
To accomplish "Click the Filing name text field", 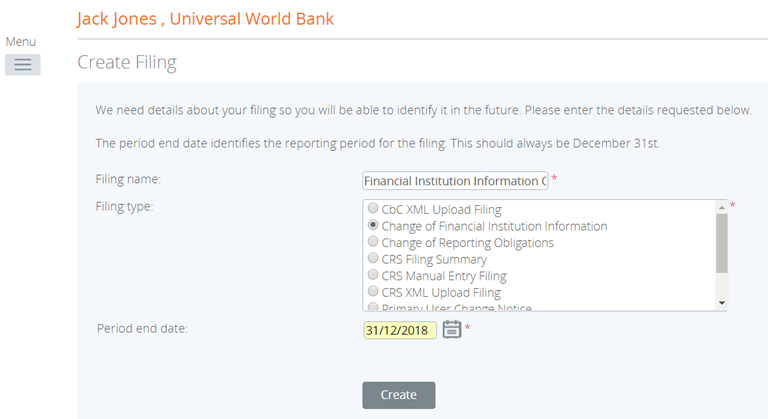I will [x=455, y=181].
